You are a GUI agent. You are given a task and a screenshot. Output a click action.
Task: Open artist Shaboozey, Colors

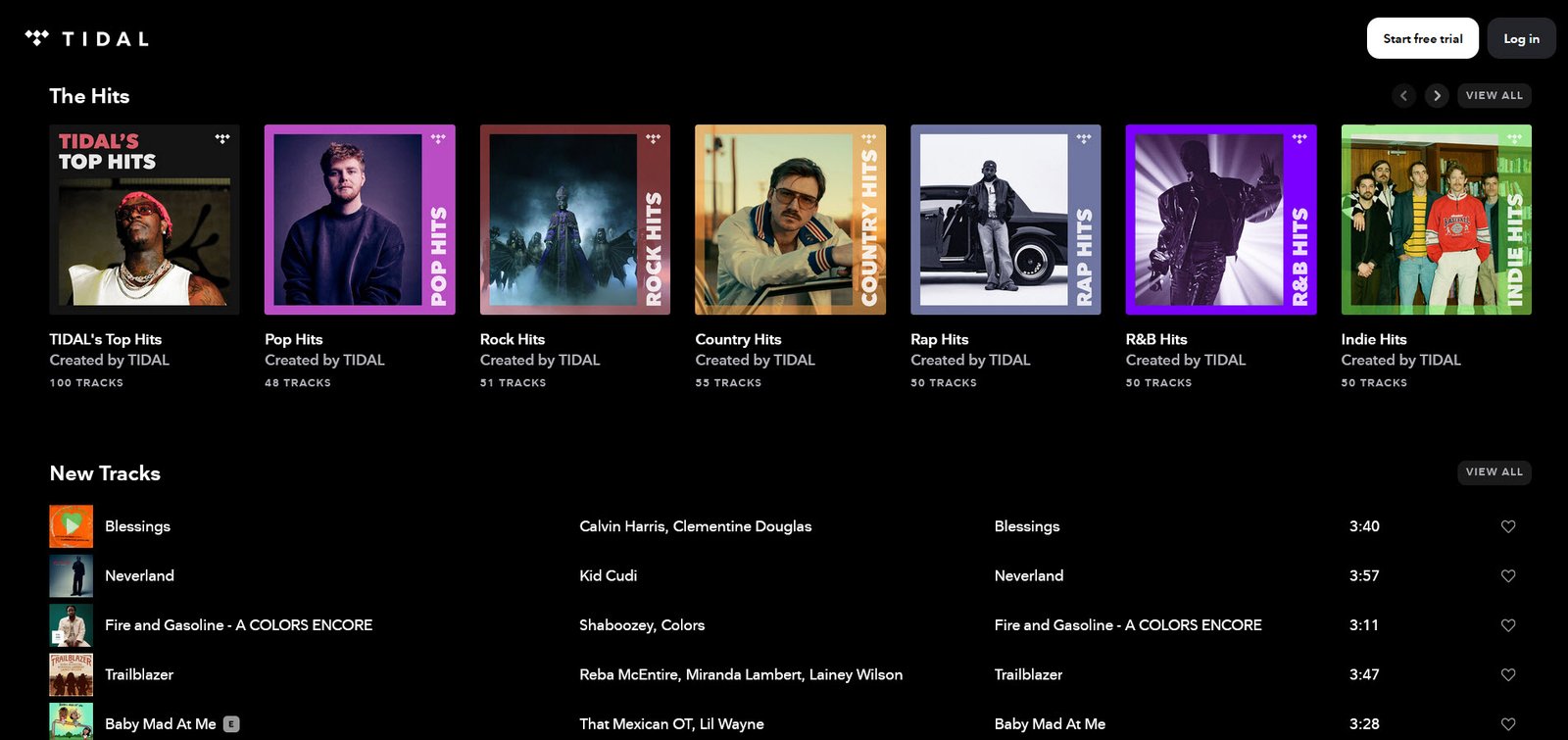642,625
